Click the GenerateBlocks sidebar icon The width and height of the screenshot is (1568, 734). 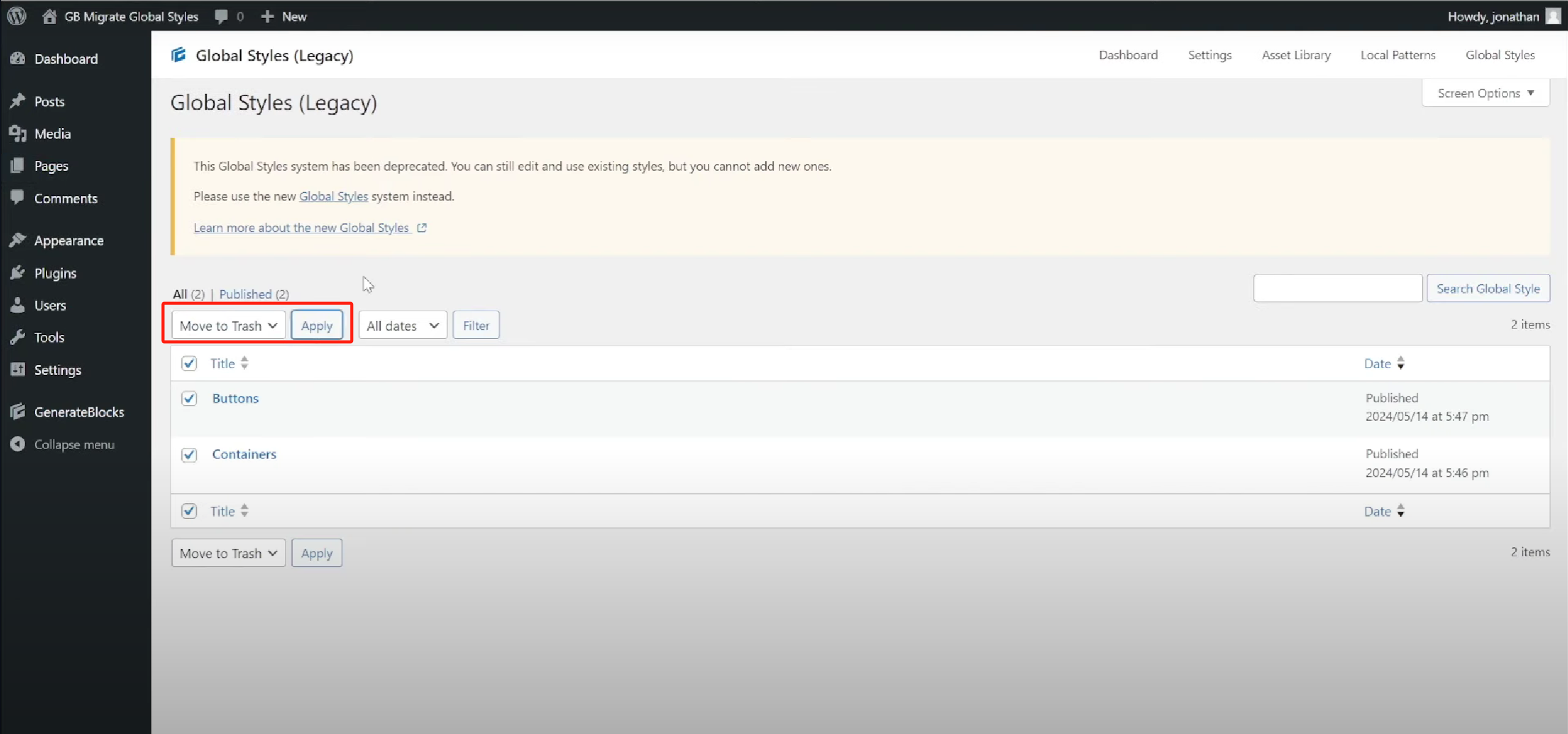[18, 412]
